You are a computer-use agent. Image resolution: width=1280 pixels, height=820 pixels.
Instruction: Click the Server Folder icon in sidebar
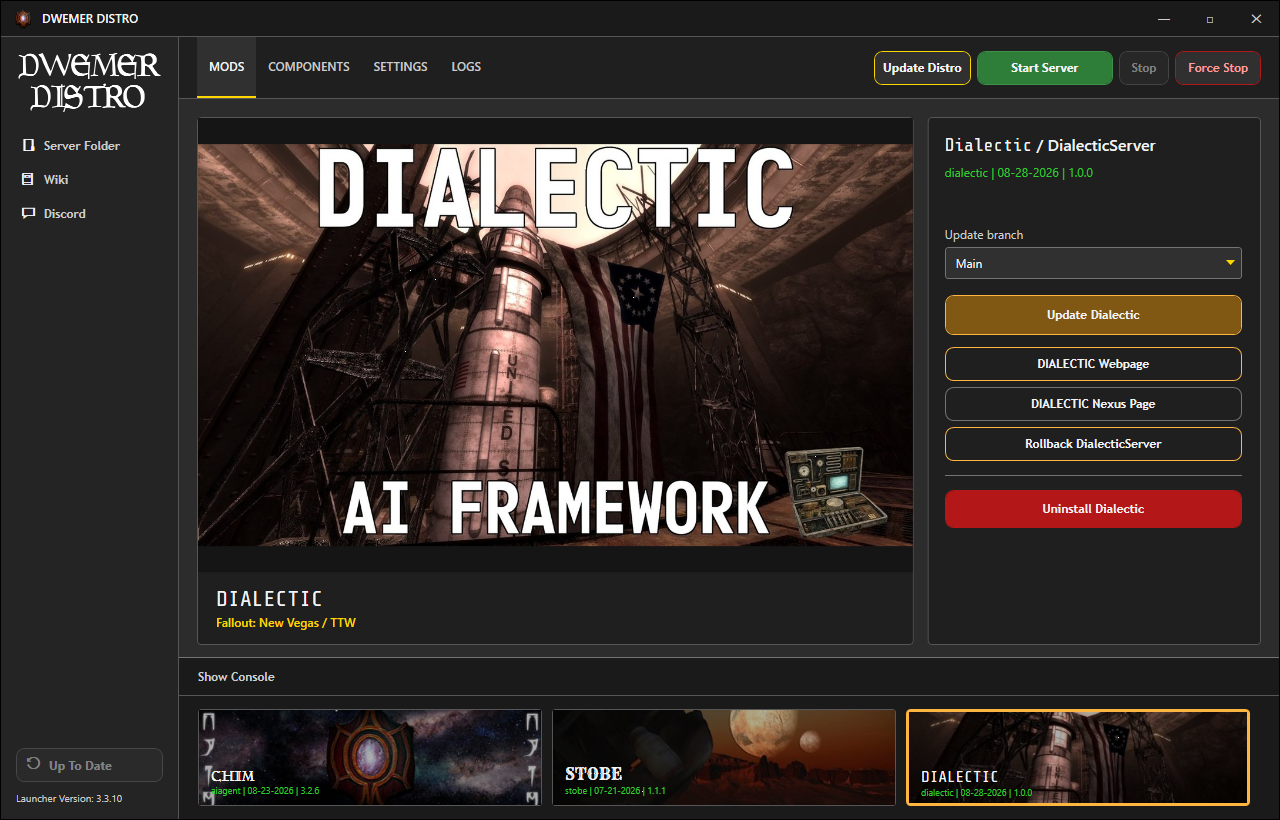(x=28, y=146)
